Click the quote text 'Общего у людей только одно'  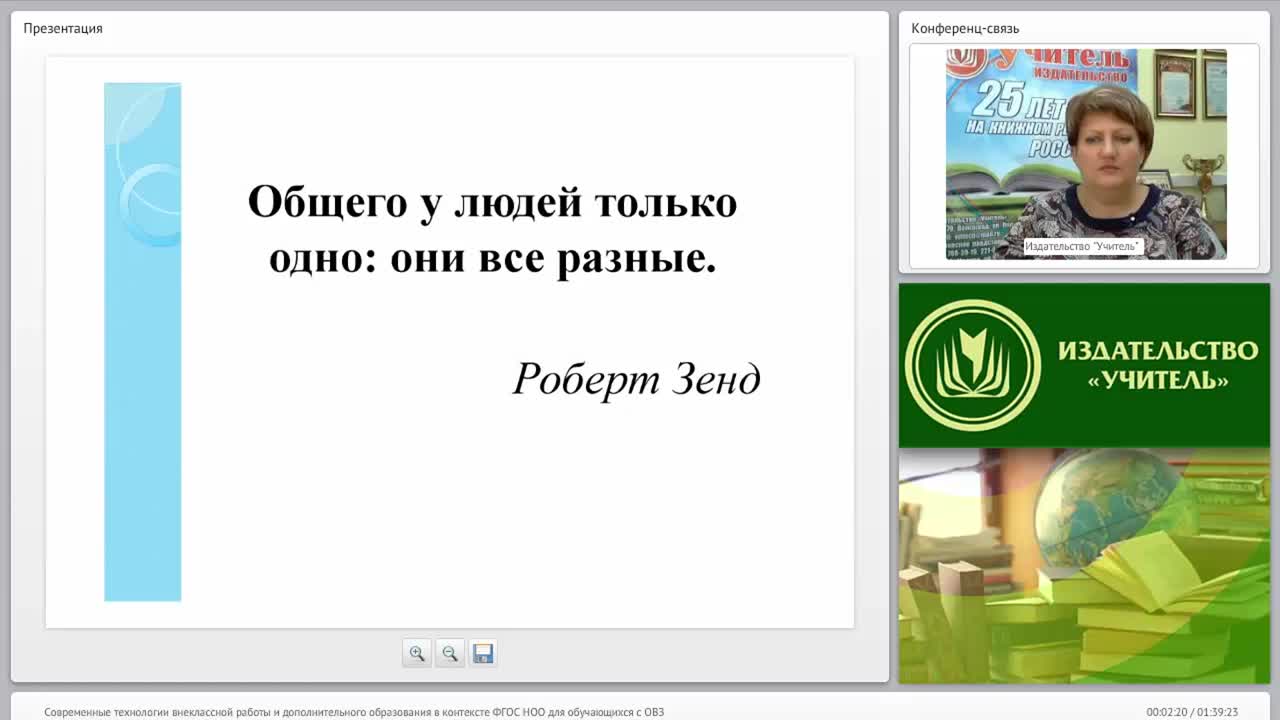tap(492, 230)
